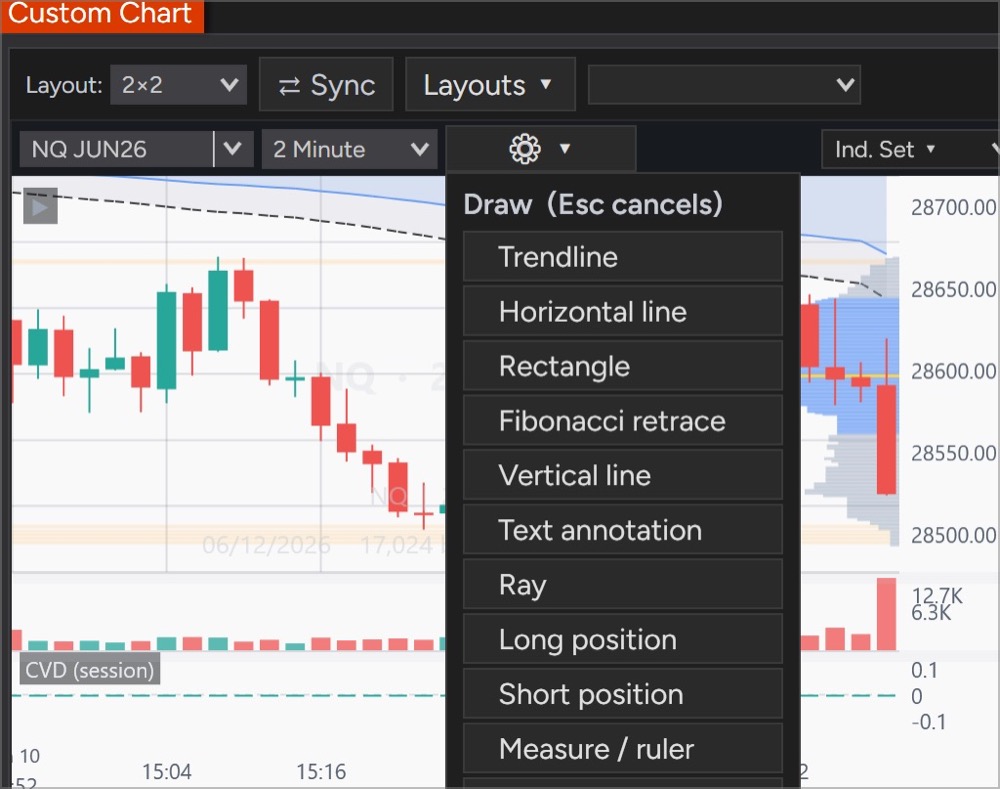Click the NQ JUN26 instrument field
This screenshot has width=1000, height=789.
(116, 149)
